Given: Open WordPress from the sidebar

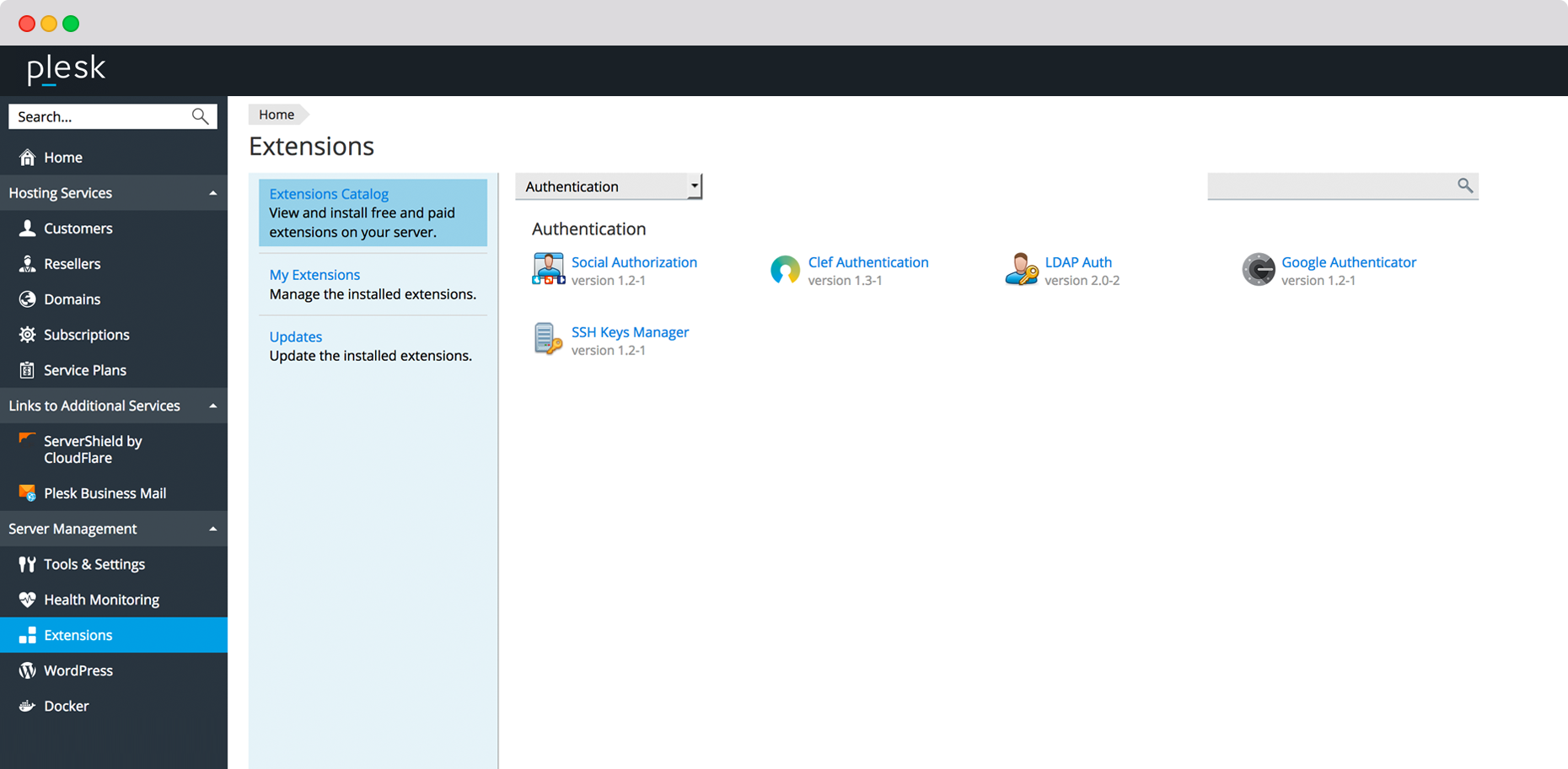Looking at the screenshot, I should click(78, 670).
